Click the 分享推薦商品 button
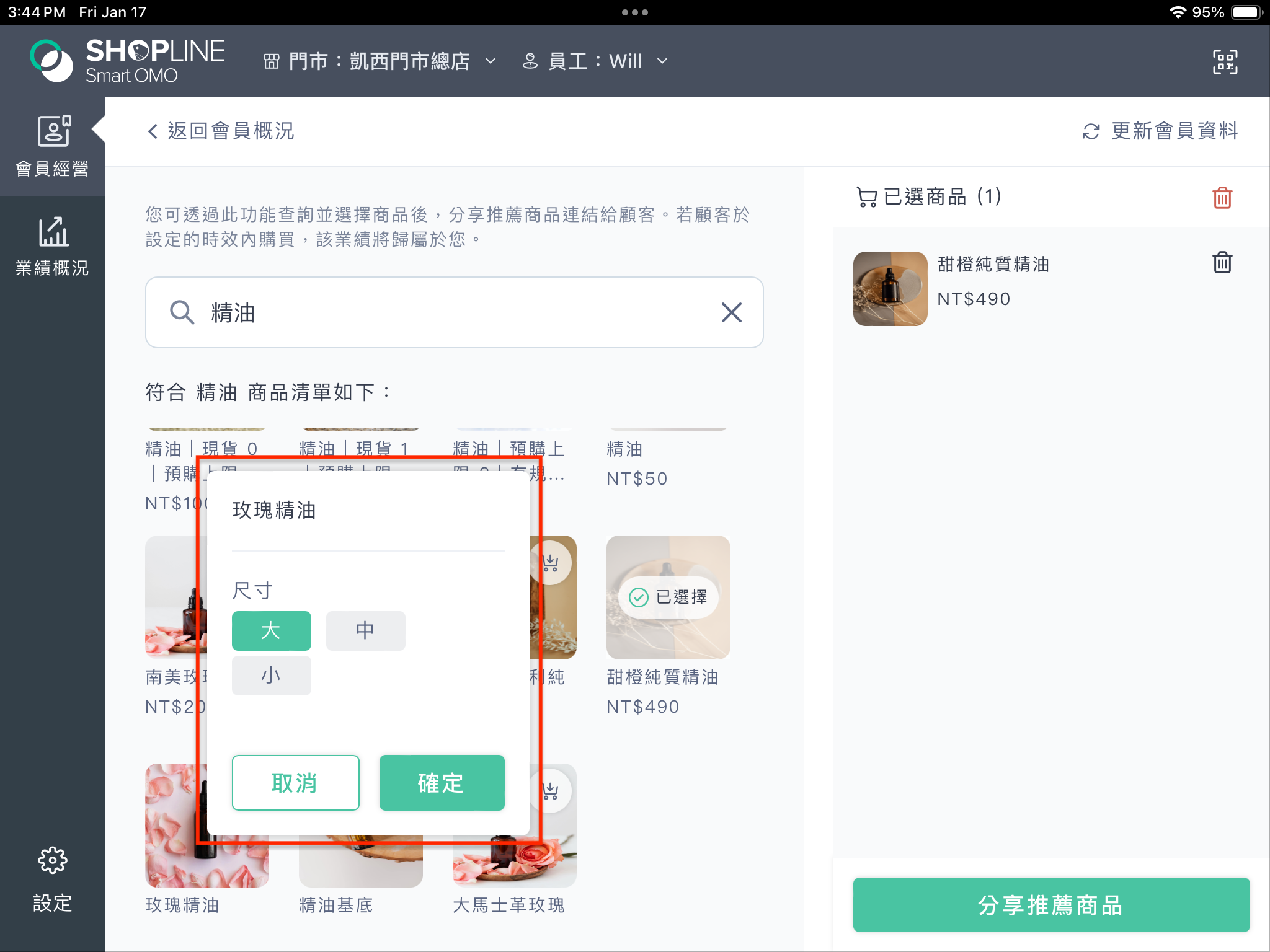The width and height of the screenshot is (1270, 952). coord(1051,904)
